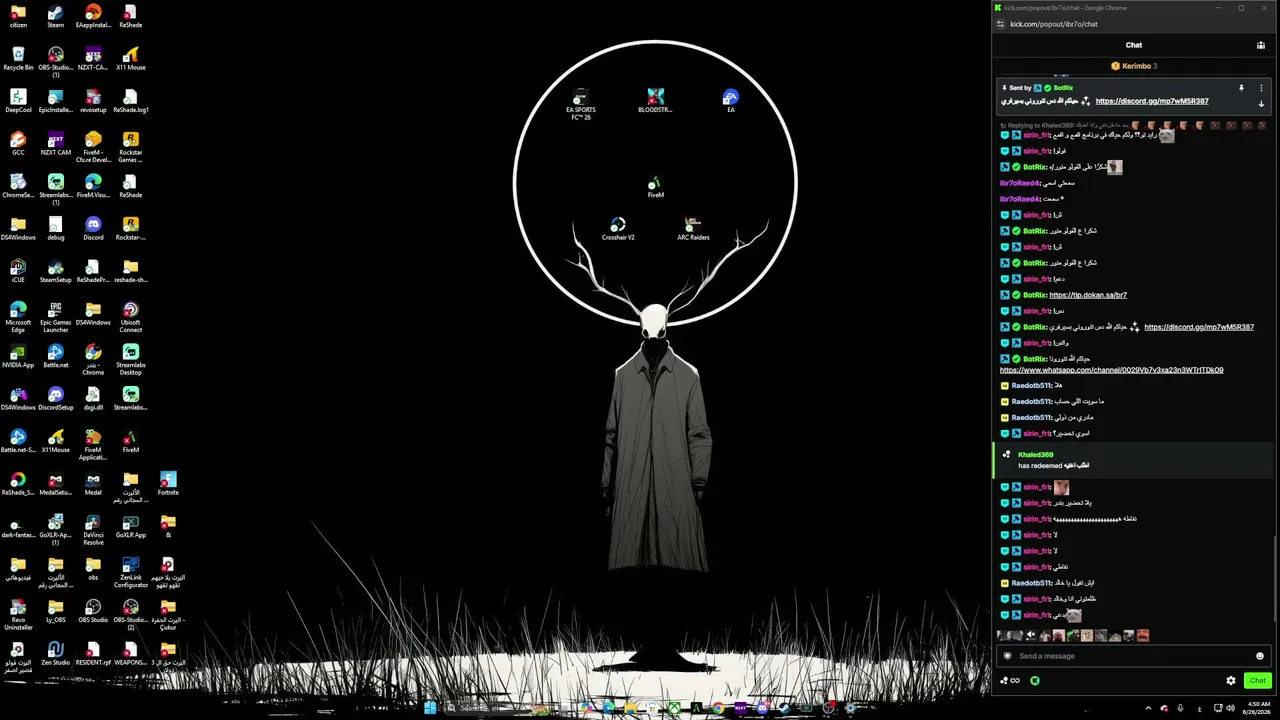Screen dimensions: 1280x720
Task: Click the kick.com address bar URL
Action: (x=1054, y=24)
